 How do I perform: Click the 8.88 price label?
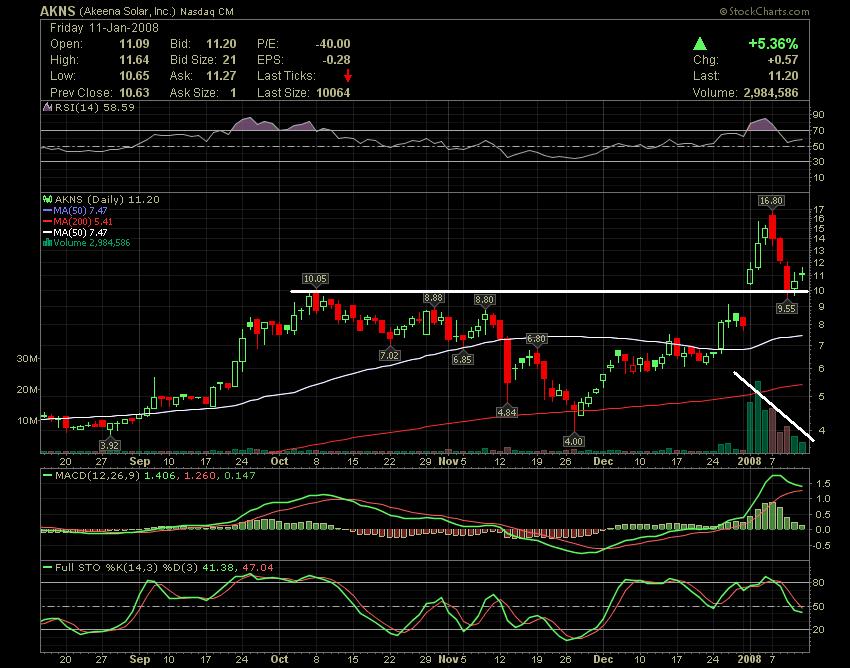point(434,298)
